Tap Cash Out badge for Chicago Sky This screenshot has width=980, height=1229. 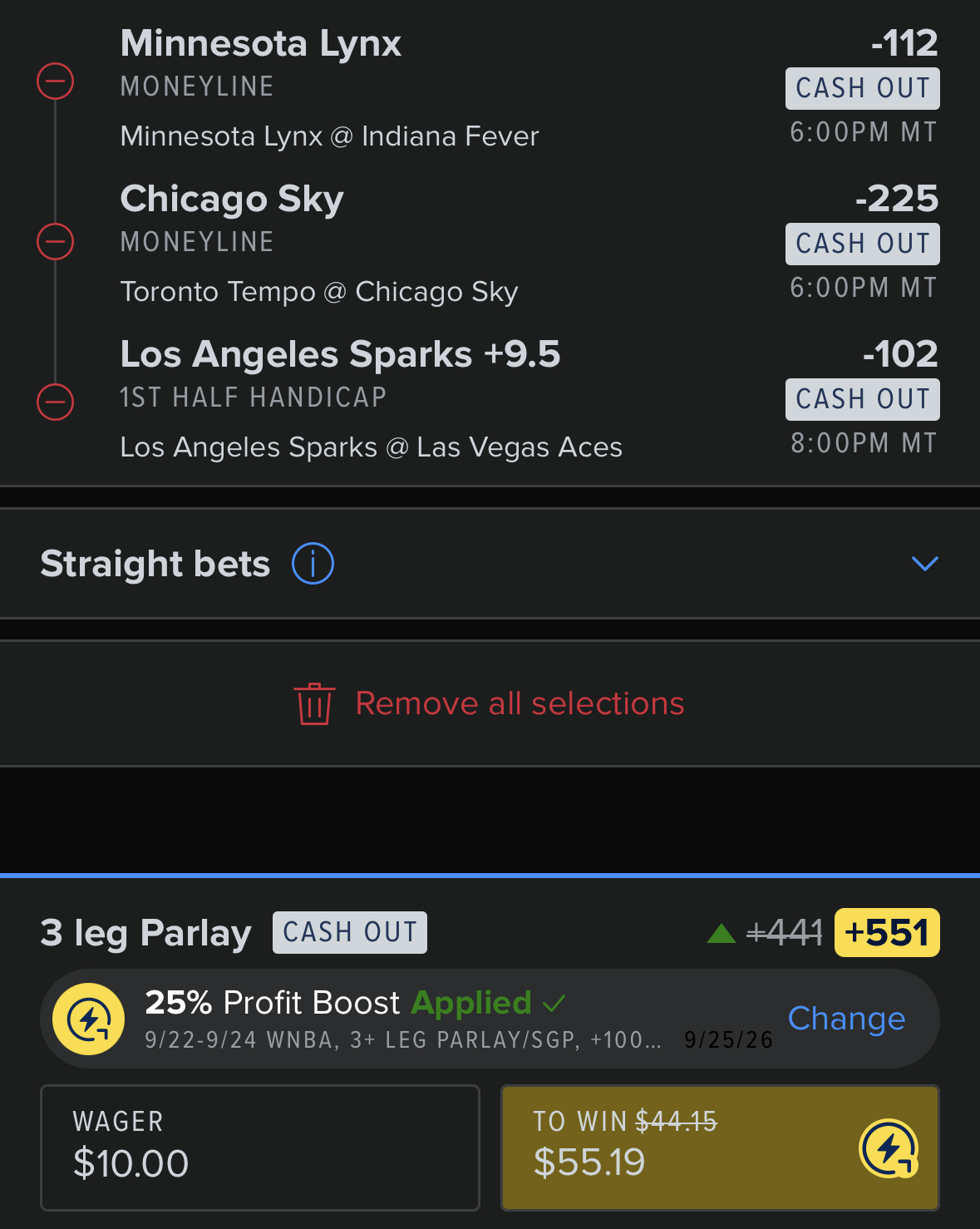[x=863, y=244]
